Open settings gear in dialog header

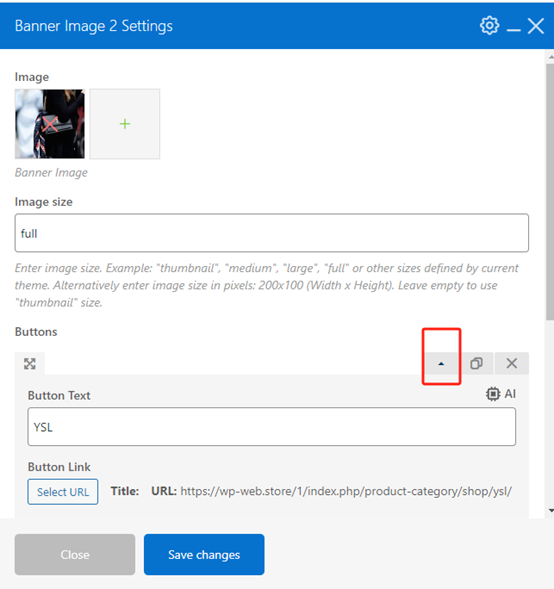point(489,26)
